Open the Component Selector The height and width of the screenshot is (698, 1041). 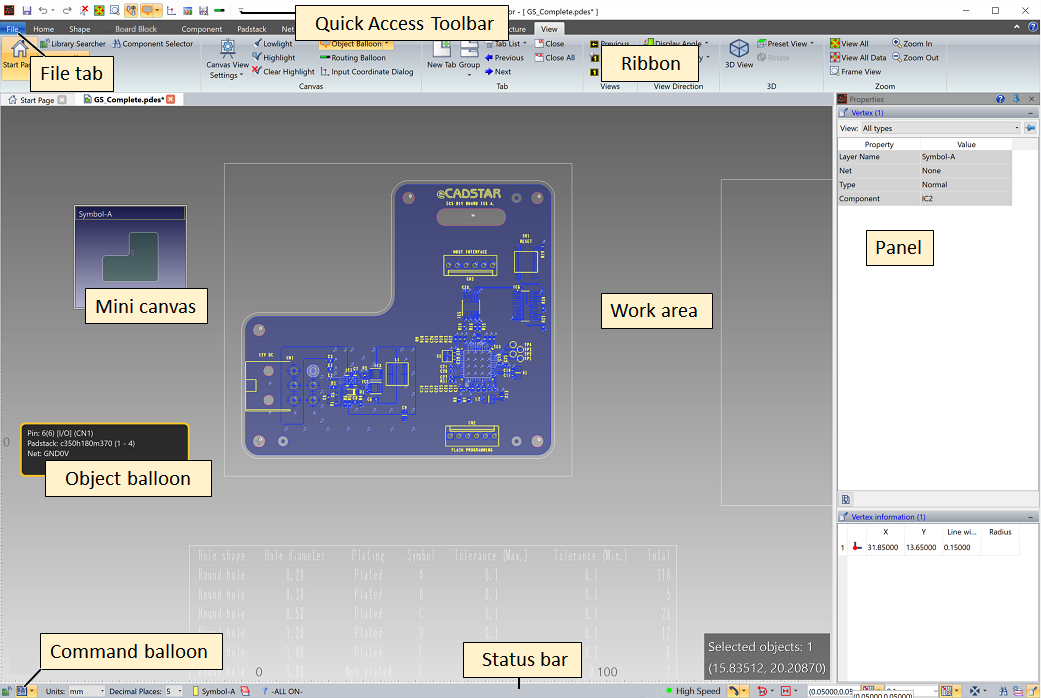tap(153, 44)
